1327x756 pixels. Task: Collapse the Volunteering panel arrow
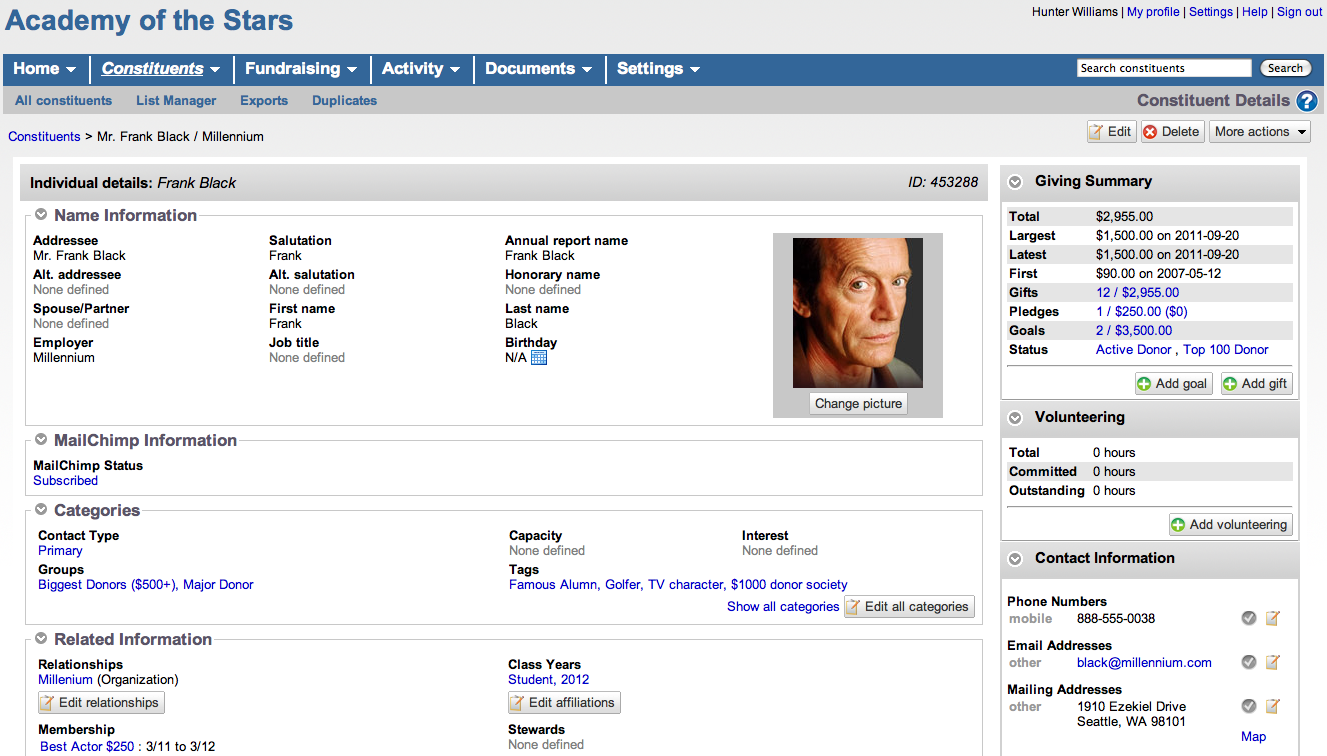[1015, 418]
